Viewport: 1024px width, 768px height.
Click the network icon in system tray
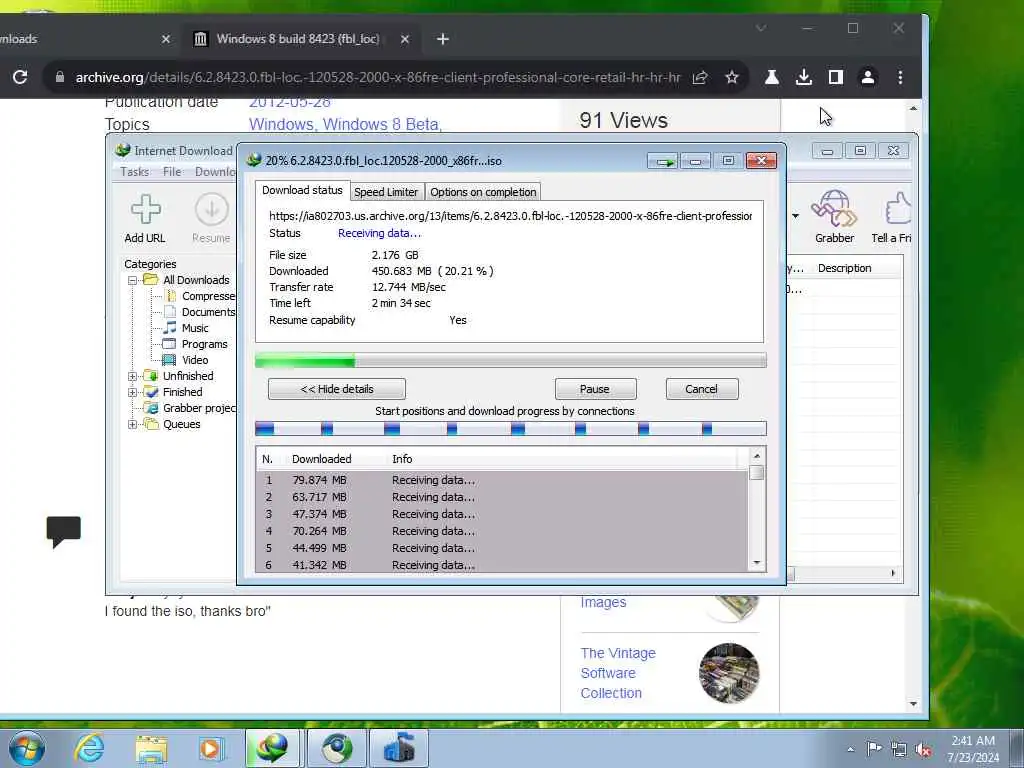click(x=899, y=750)
